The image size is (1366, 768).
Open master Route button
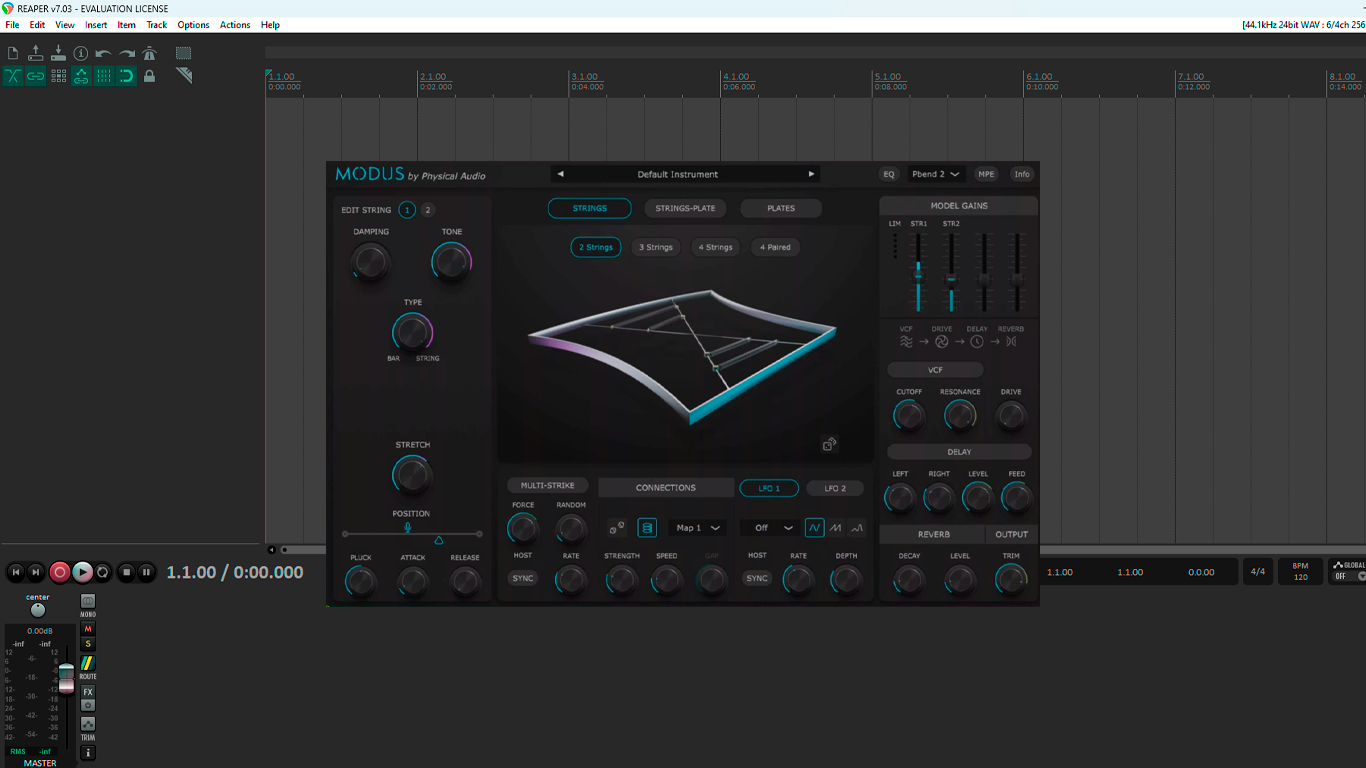pos(88,663)
